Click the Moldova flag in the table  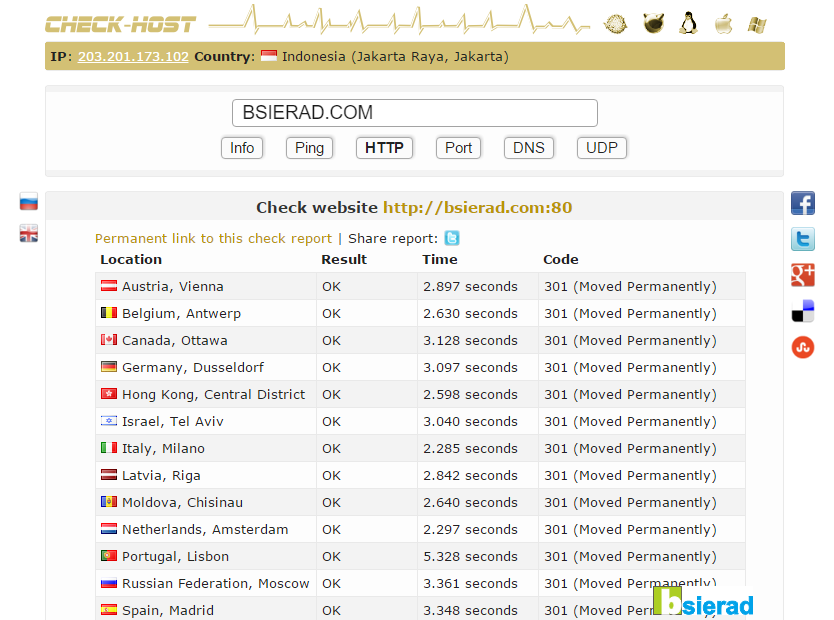pyautogui.click(x=109, y=502)
